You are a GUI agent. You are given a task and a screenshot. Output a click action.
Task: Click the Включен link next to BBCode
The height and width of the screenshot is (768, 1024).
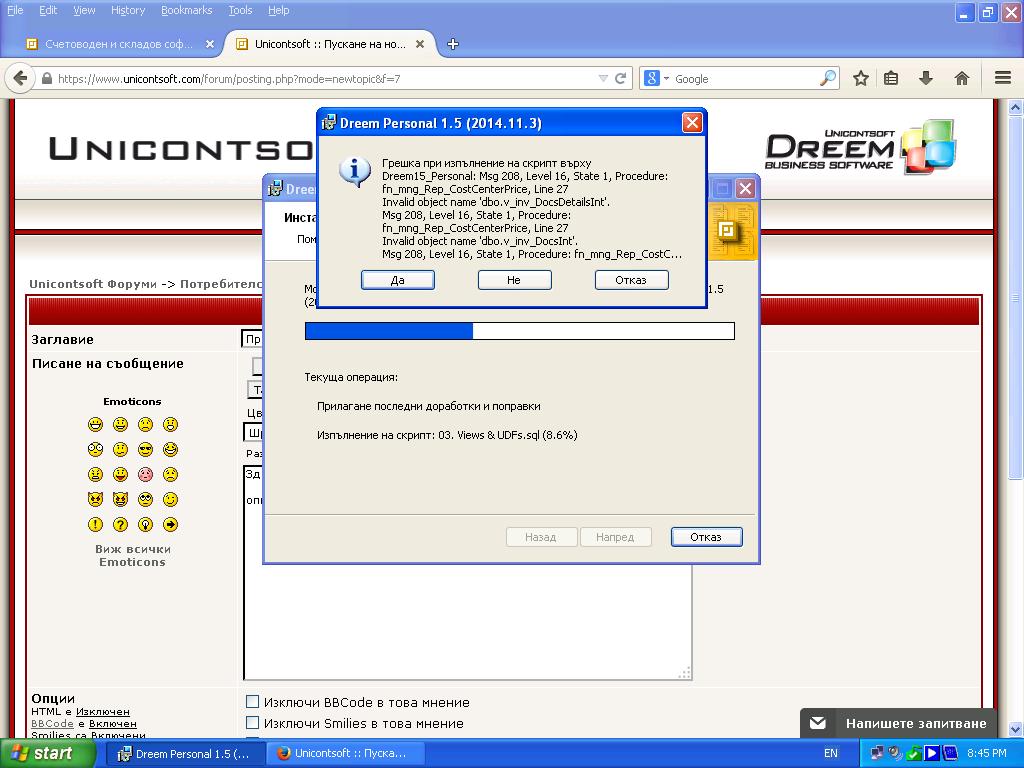(112, 724)
